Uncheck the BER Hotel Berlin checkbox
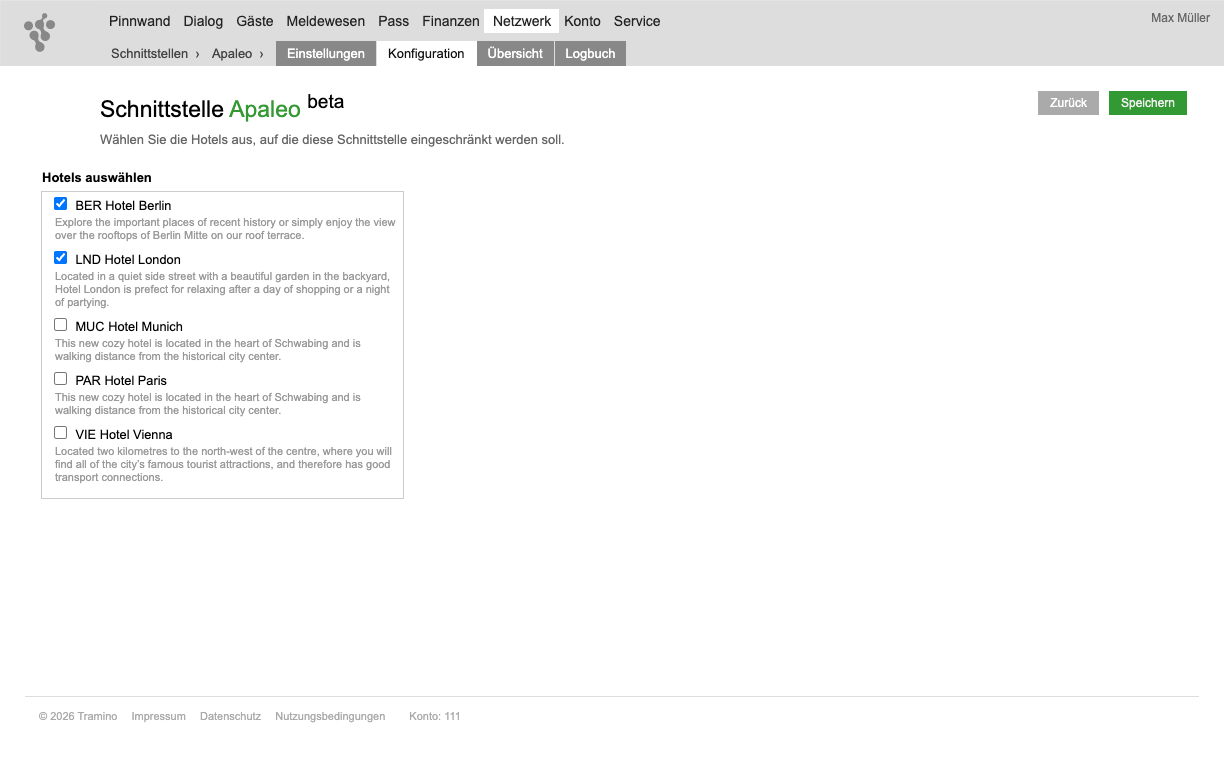Image resolution: width=1224 pixels, height=768 pixels. 61,204
